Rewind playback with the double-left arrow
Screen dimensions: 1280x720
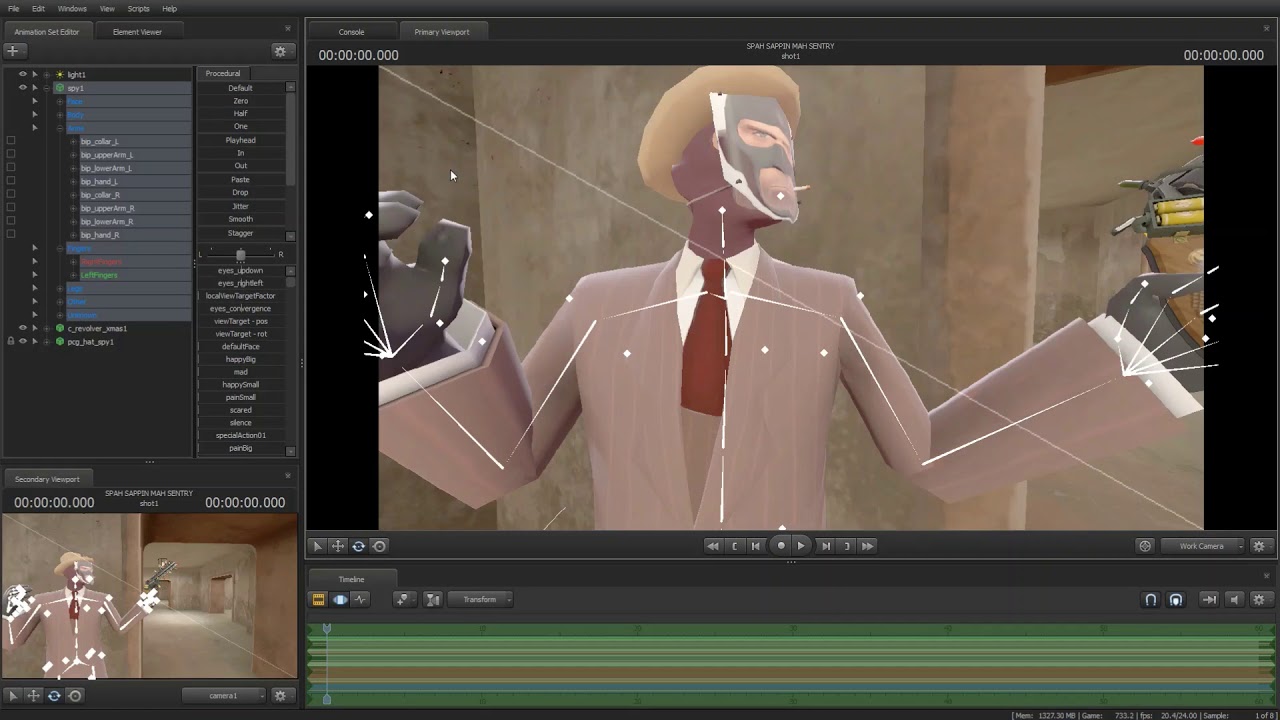click(x=712, y=546)
